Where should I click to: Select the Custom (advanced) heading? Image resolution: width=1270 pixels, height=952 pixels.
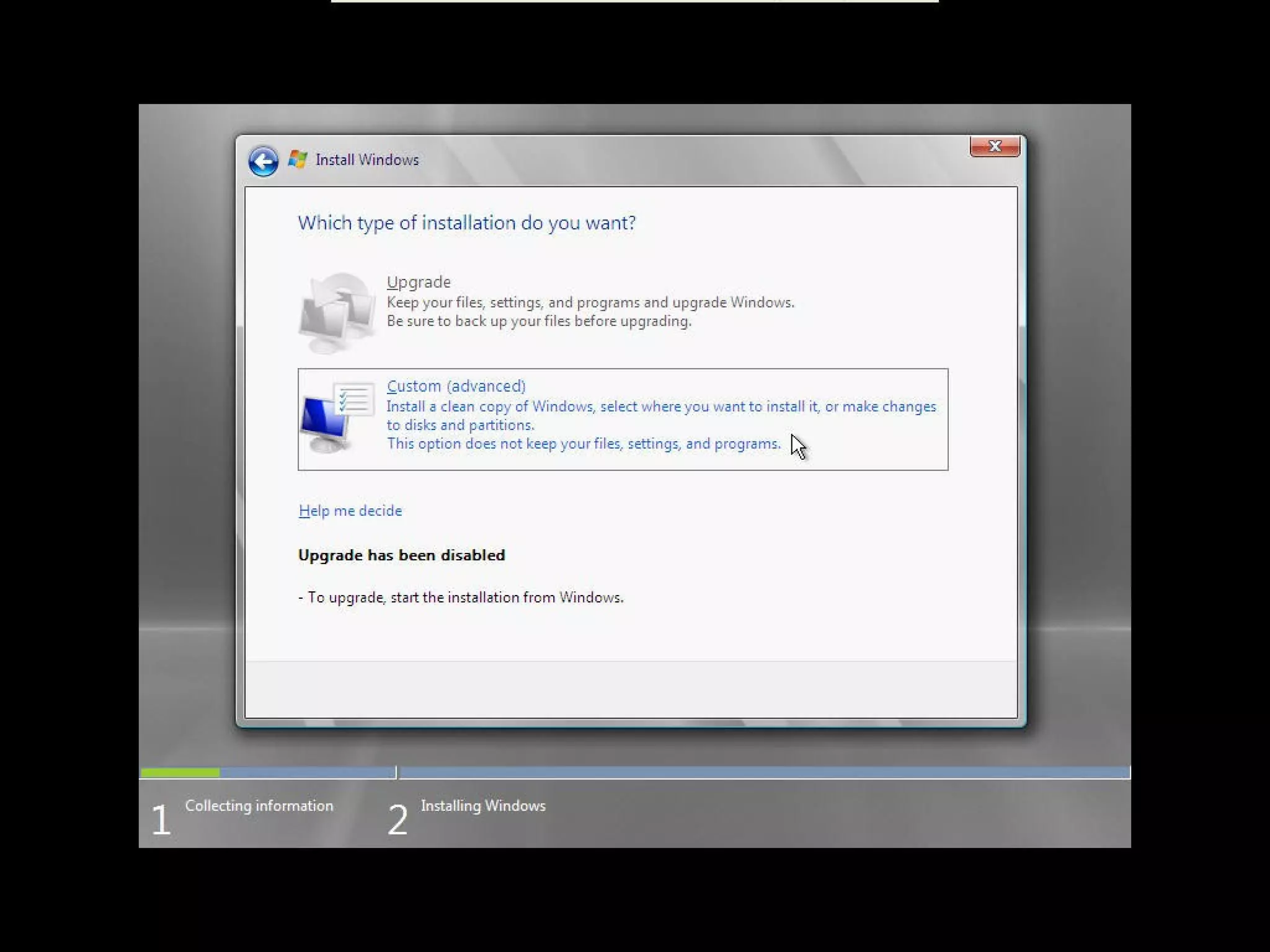pos(456,386)
